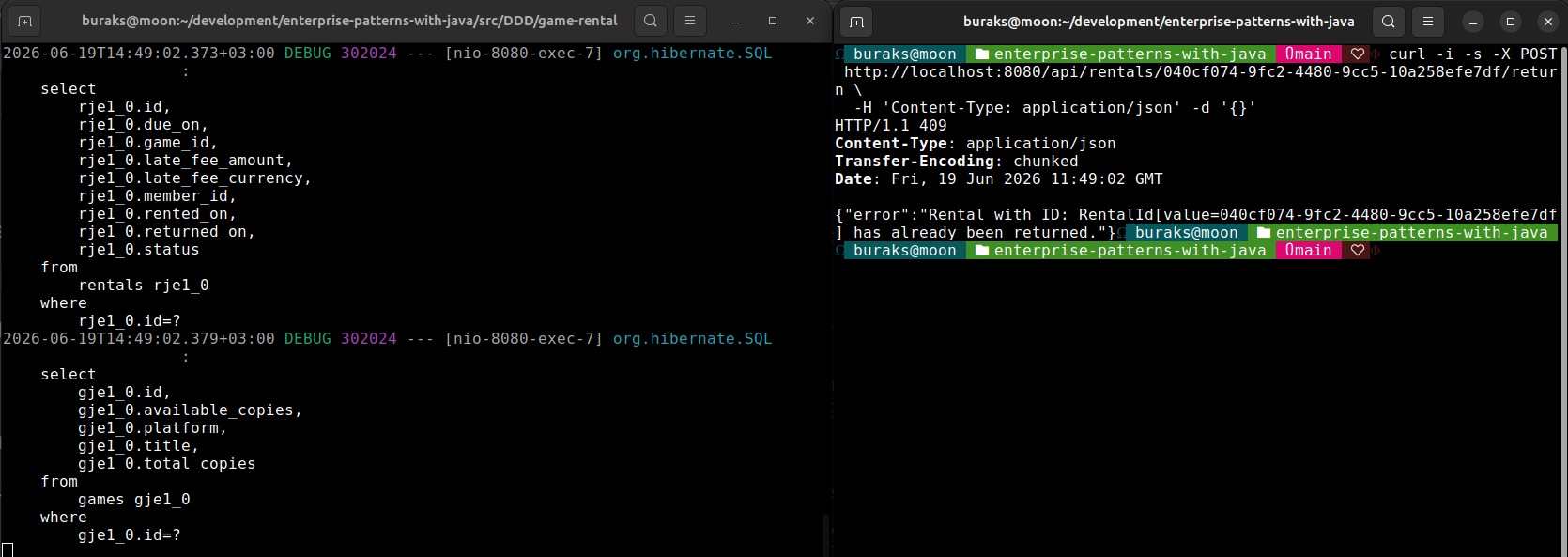Maximize the right enterprise-patterns terminal window
The image size is (1568, 557).
(1511, 21)
